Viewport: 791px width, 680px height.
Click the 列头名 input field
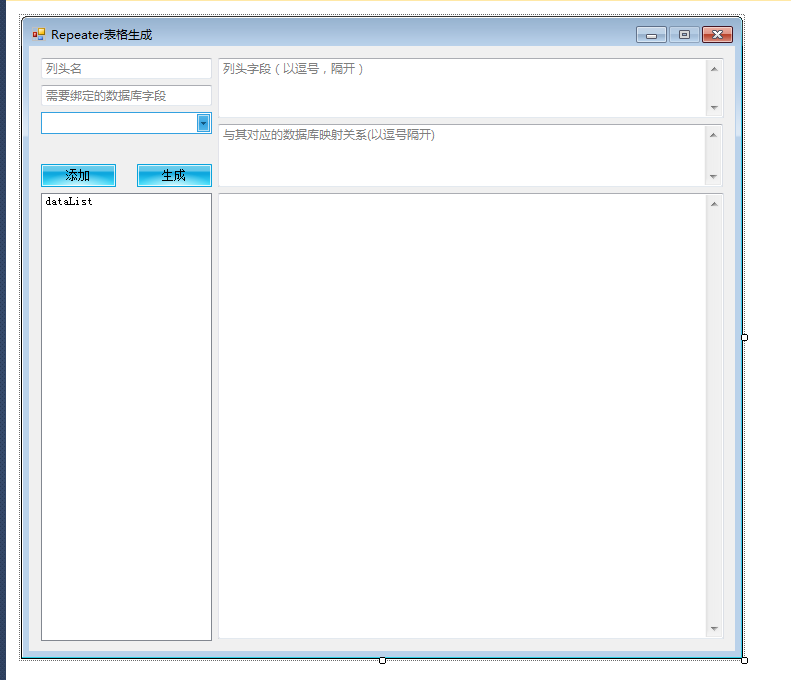pyautogui.click(x=126, y=69)
